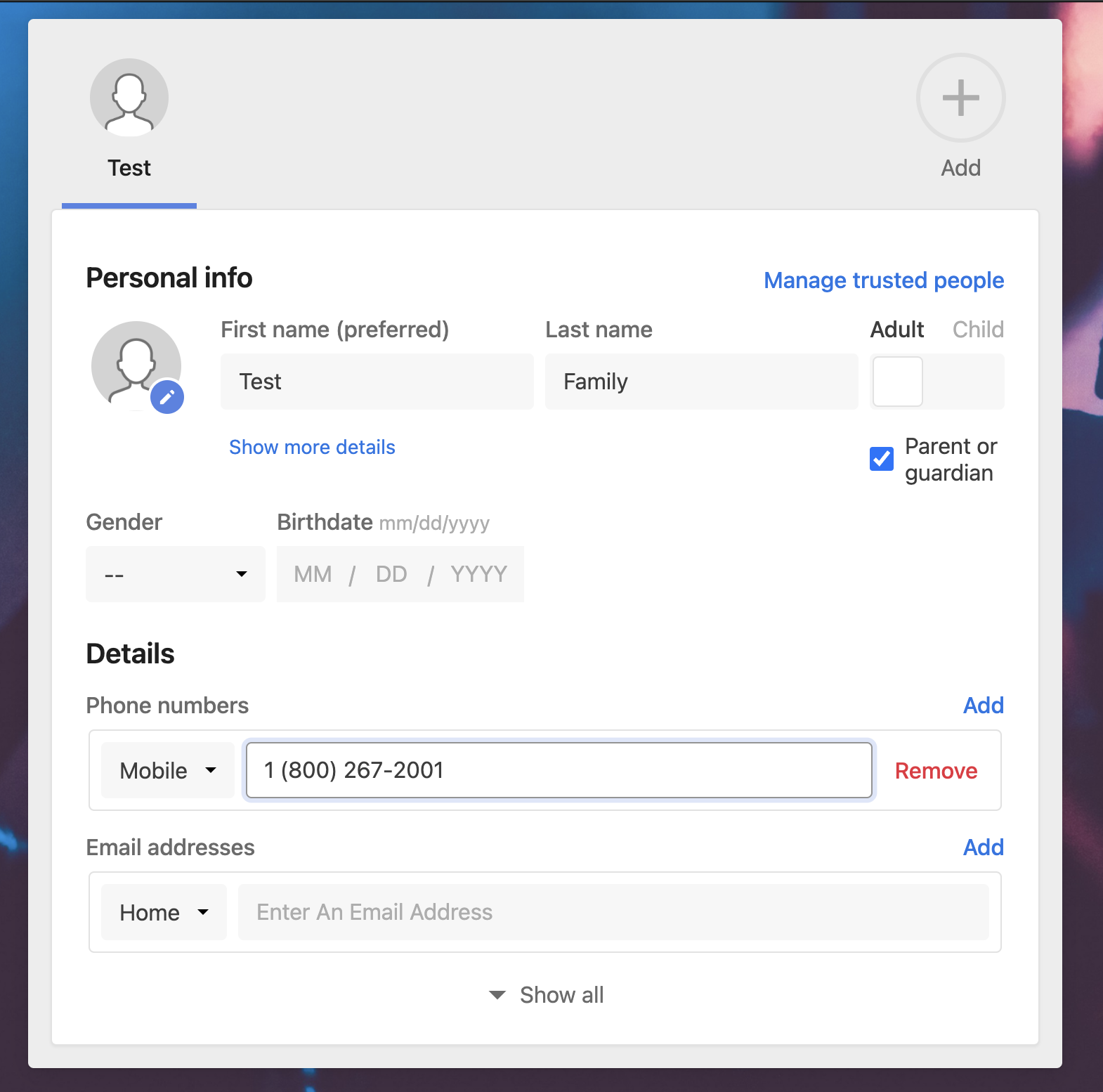
Task: Open the Gender dropdown
Action: [x=175, y=574]
